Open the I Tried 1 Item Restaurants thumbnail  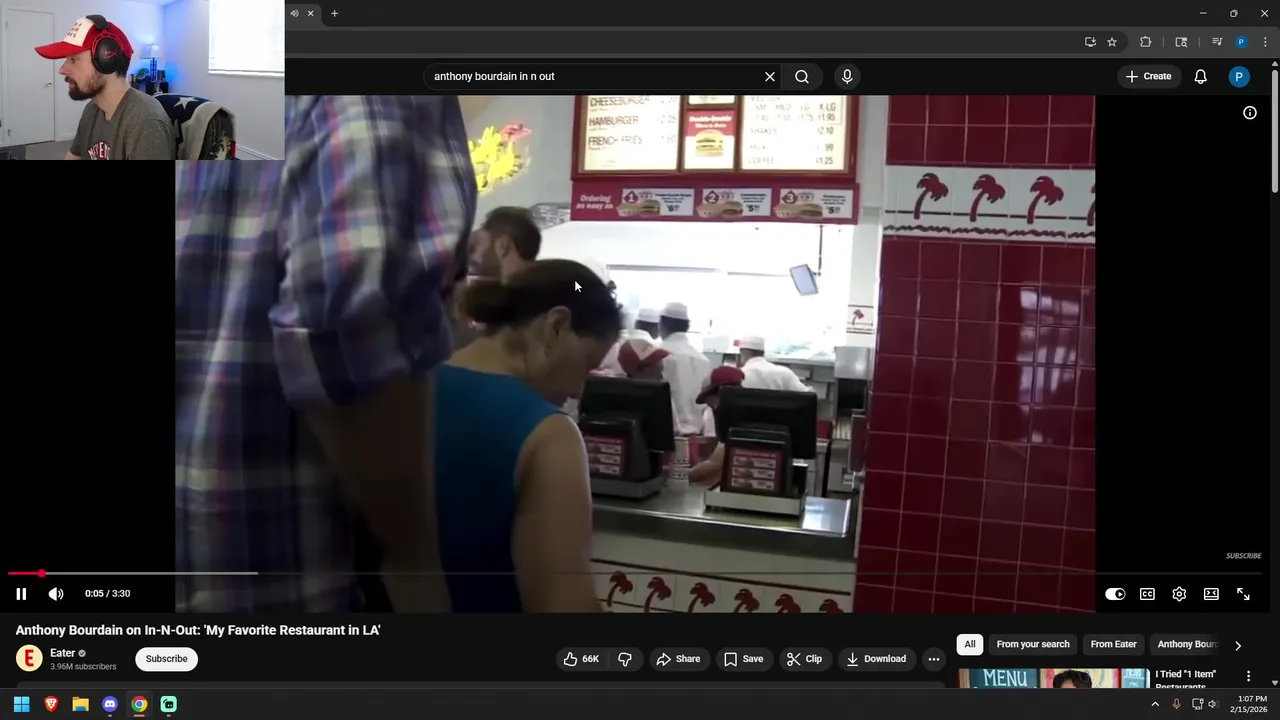click(x=1054, y=679)
